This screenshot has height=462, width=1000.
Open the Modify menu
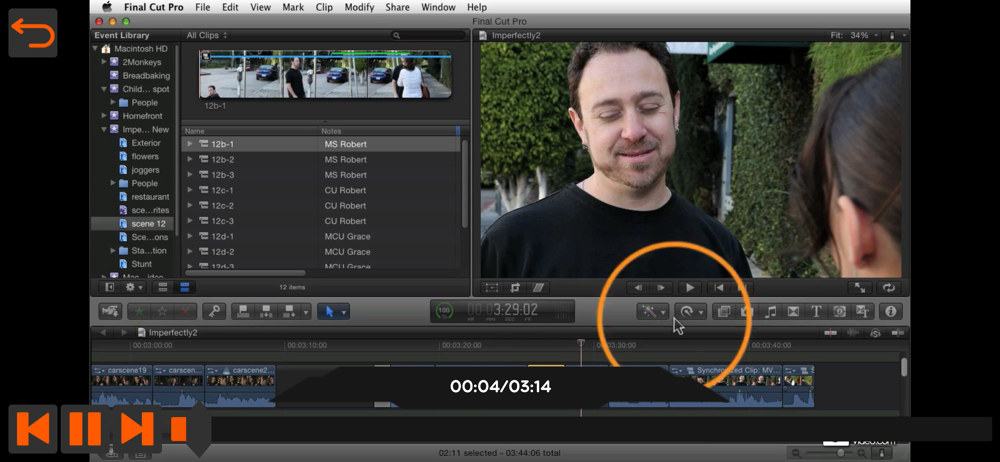[359, 7]
